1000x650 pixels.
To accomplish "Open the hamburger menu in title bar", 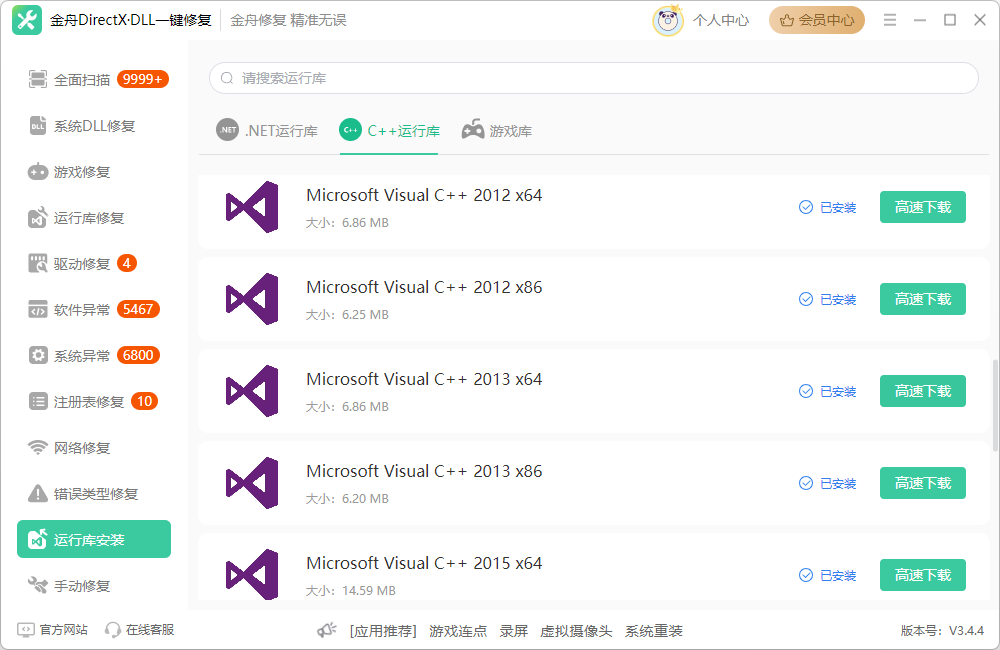I will tap(890, 20).
